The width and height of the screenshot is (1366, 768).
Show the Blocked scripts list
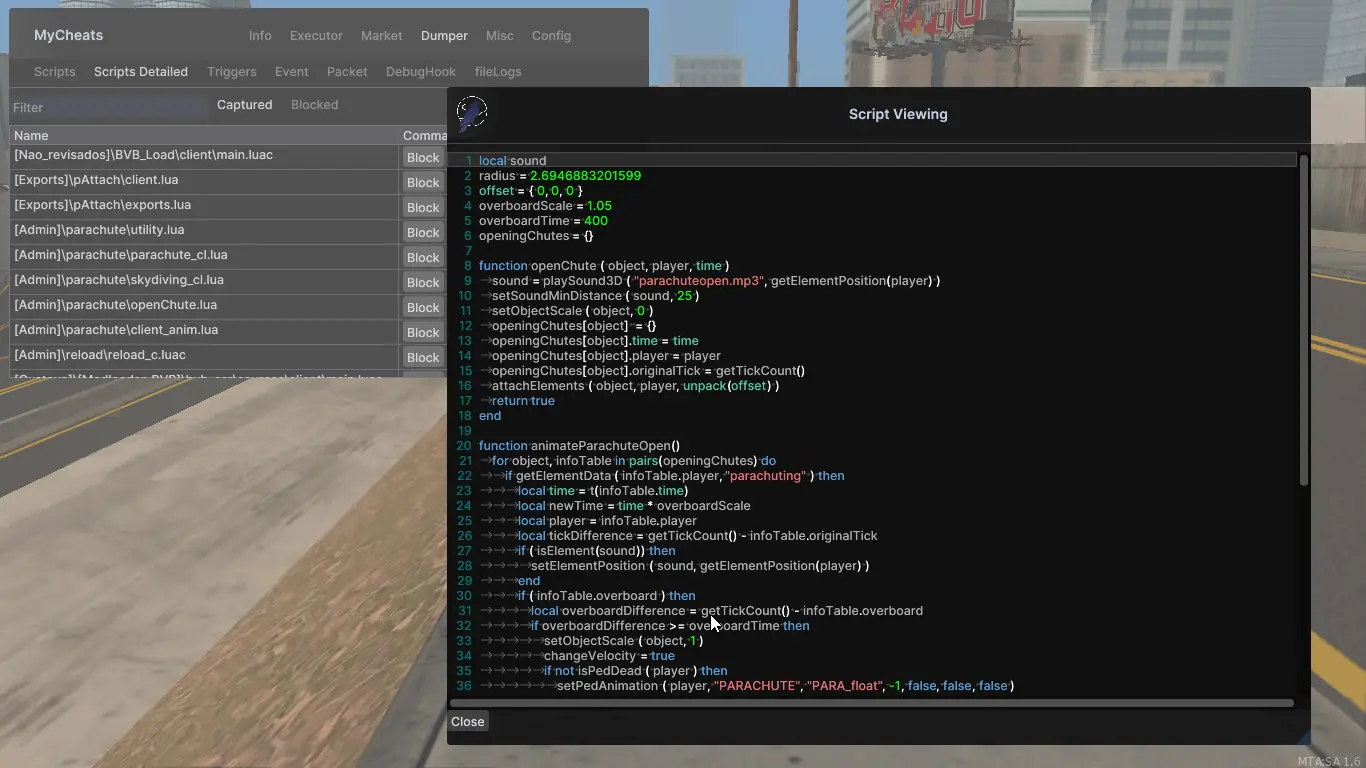tap(314, 104)
